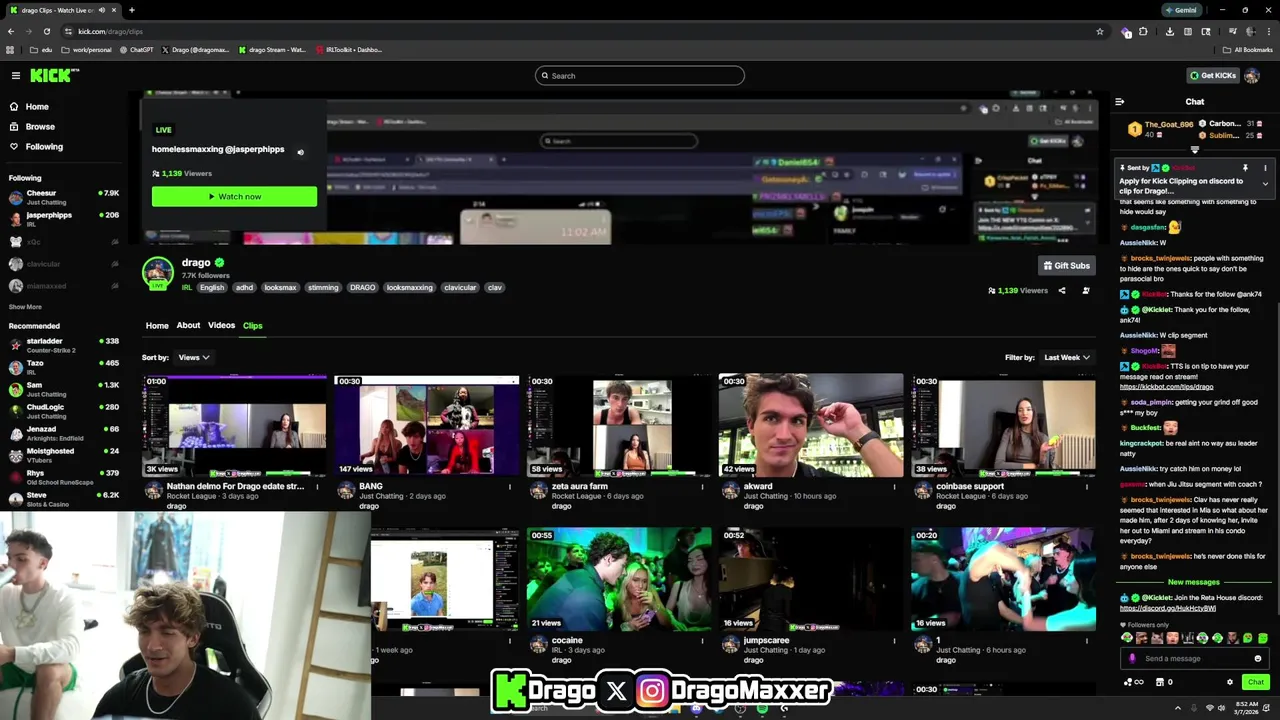Click the Gift Subs button
The height and width of the screenshot is (720, 1280).
(1066, 266)
